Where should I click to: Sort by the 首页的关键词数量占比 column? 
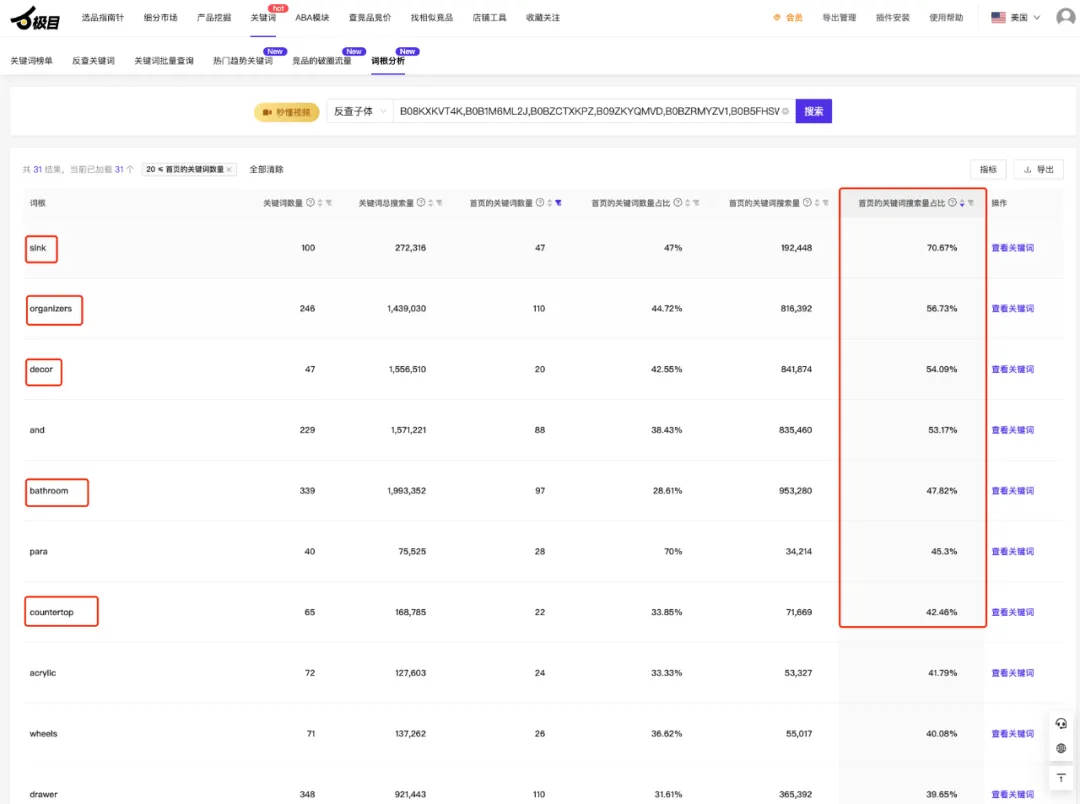687,203
